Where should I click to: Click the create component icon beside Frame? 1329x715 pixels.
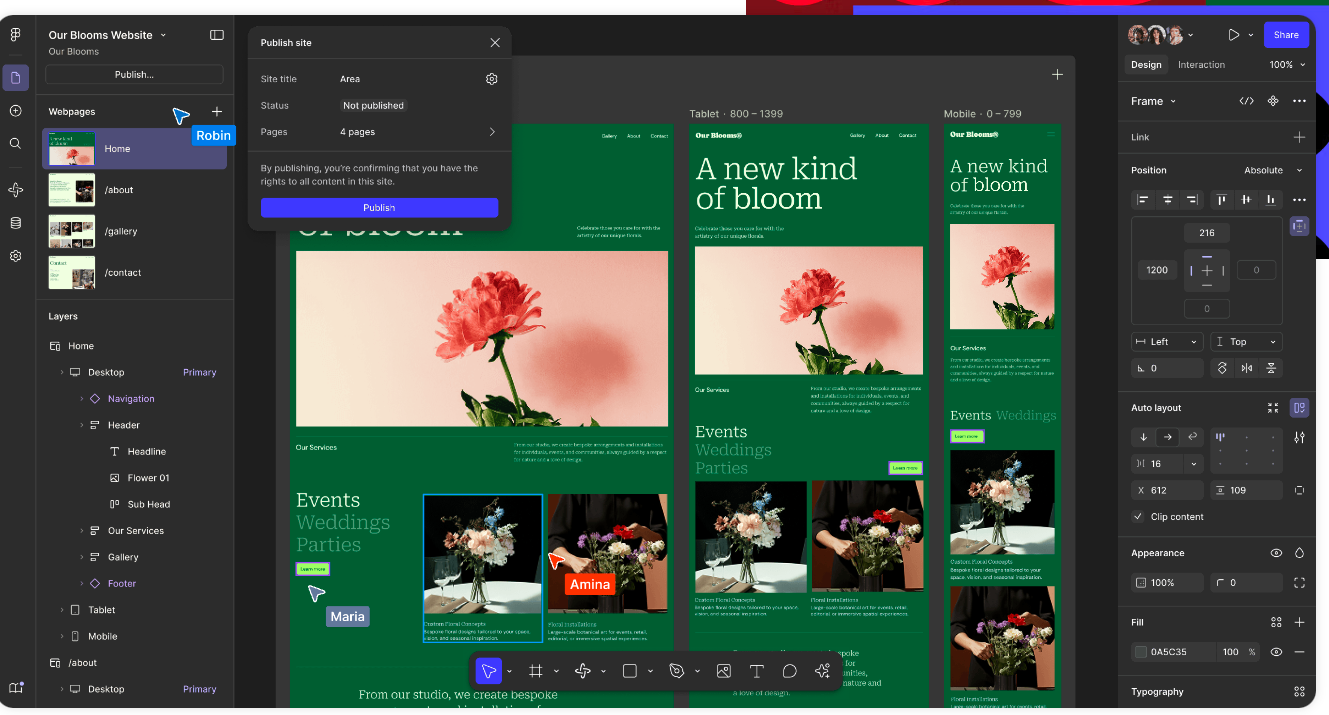coord(1273,101)
